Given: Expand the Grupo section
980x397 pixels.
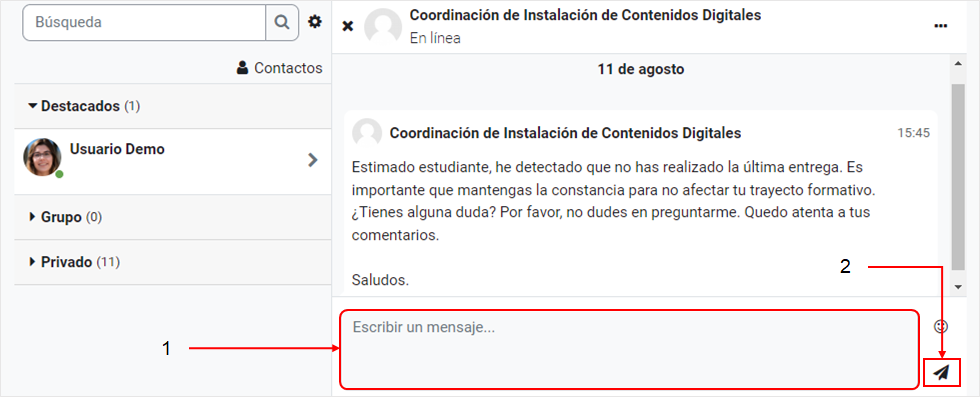Looking at the screenshot, I should [66, 218].
